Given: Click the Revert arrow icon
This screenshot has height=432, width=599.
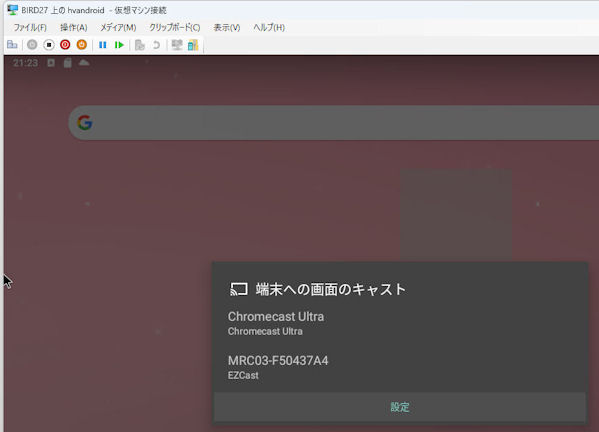Looking at the screenshot, I should [156, 45].
